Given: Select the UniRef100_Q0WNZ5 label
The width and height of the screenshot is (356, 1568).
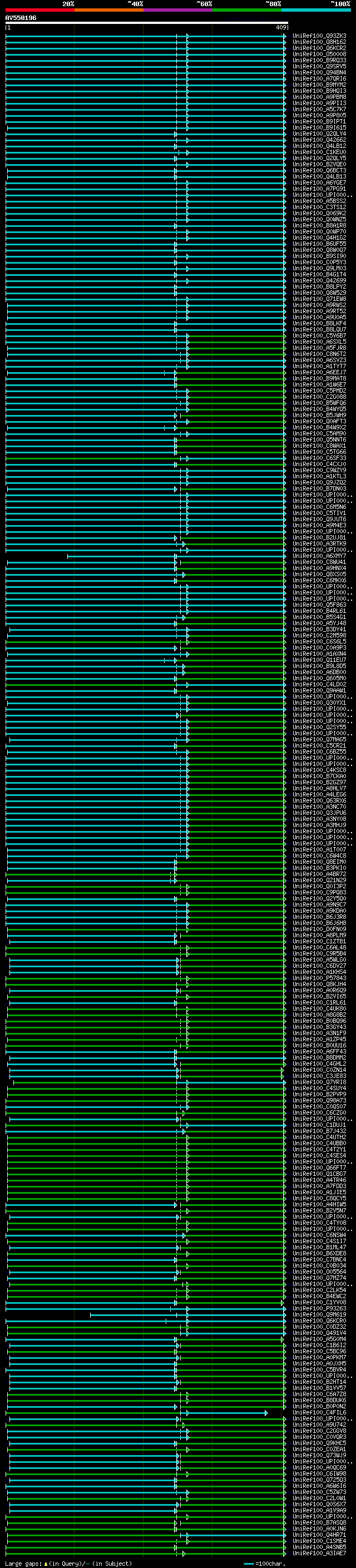Looking at the screenshot, I should coord(319,219).
